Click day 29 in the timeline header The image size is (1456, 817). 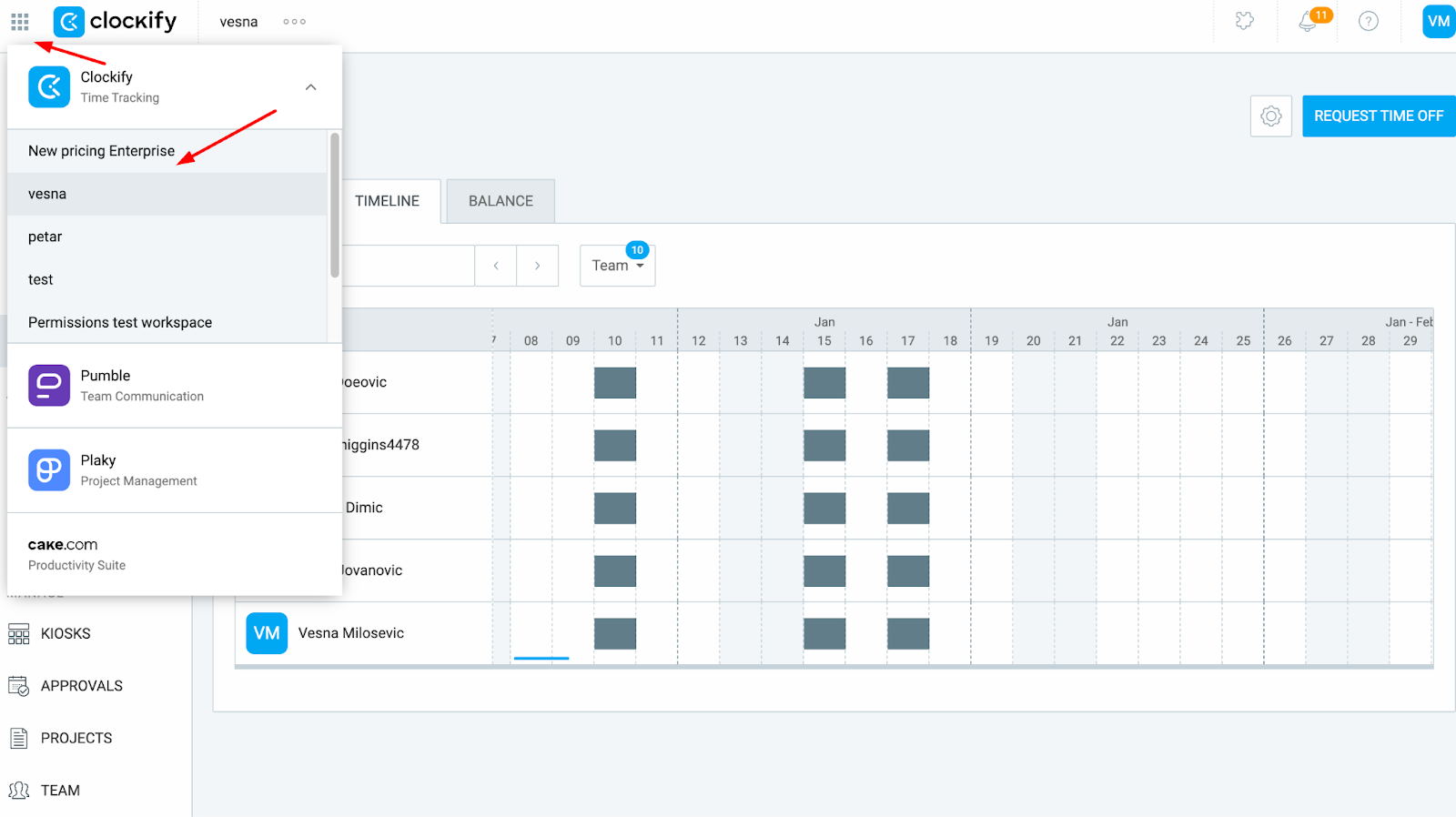1410,341
